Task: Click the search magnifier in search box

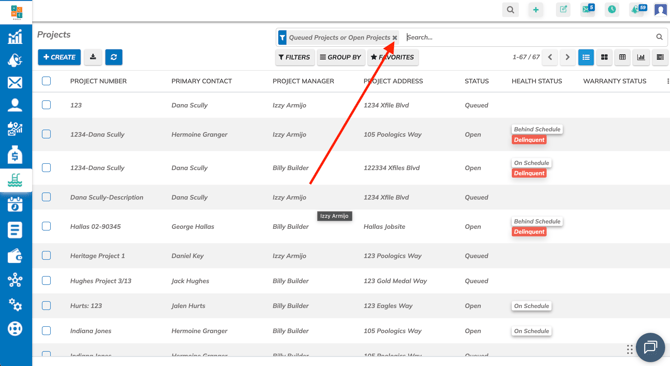Action: pos(659,37)
